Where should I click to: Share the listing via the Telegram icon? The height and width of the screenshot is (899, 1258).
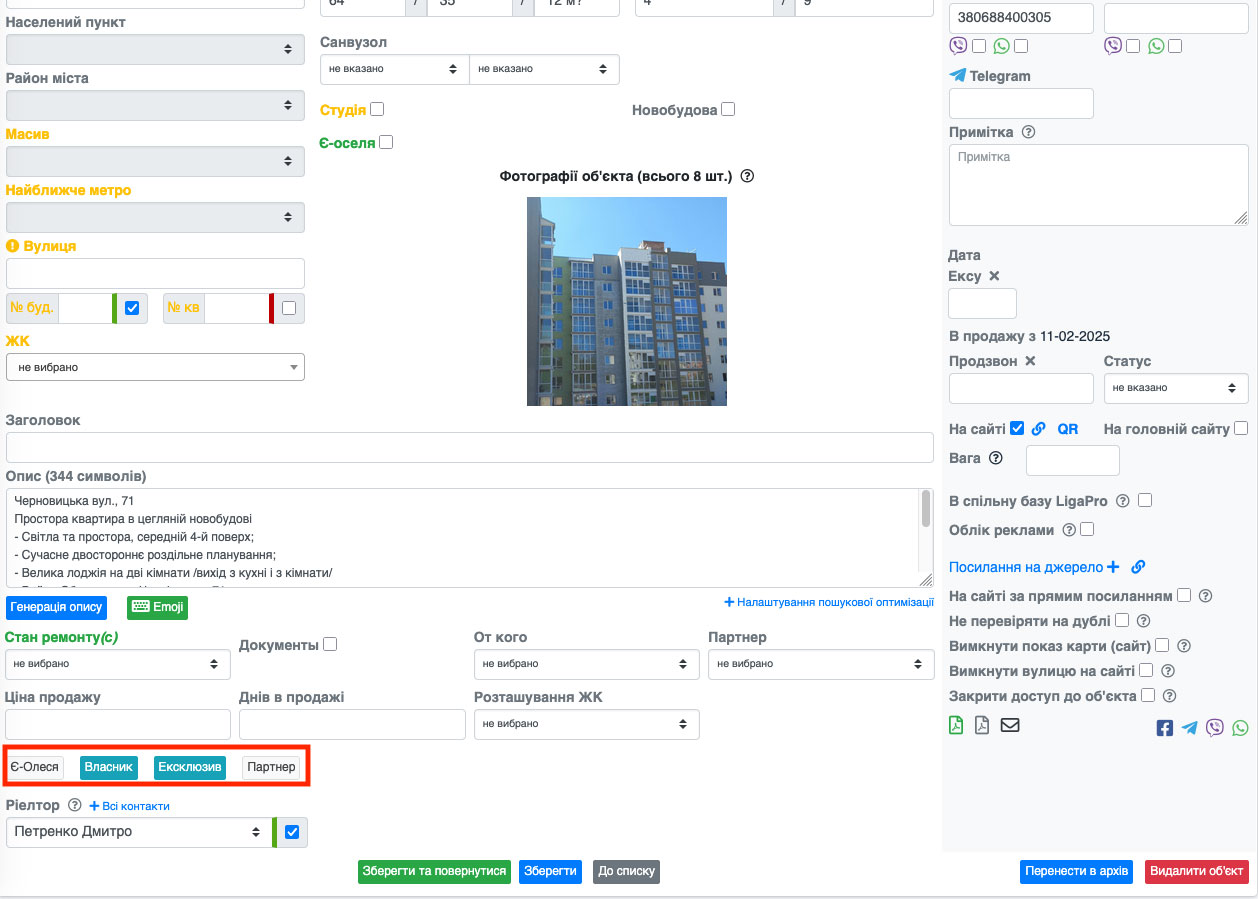click(x=1190, y=728)
